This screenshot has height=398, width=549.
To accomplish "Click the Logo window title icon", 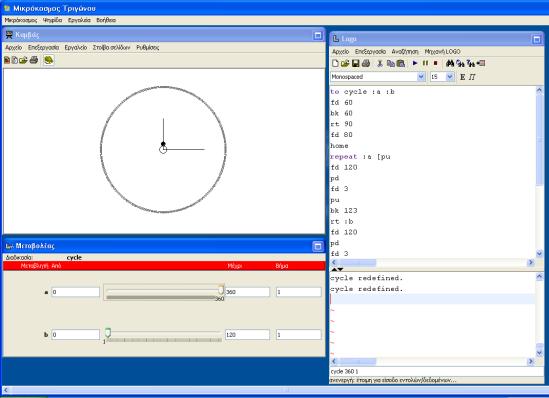I will click(x=335, y=39).
